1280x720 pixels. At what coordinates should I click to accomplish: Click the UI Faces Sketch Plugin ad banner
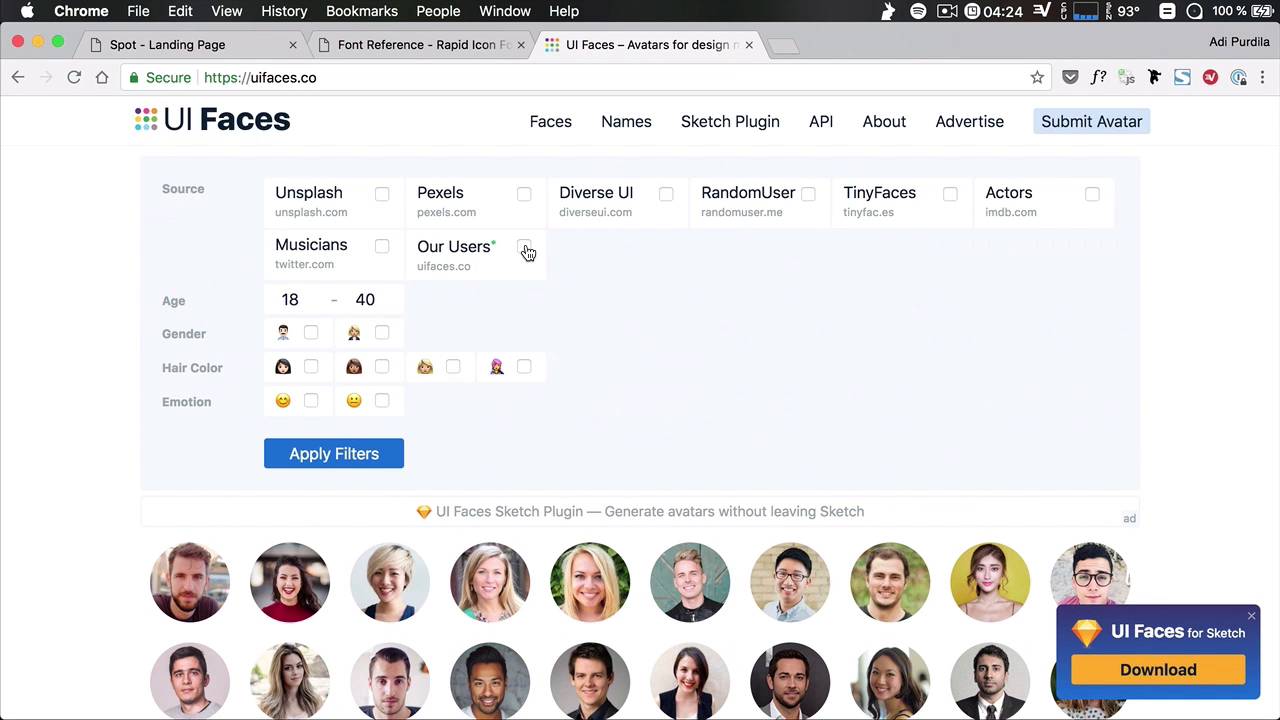click(x=640, y=511)
